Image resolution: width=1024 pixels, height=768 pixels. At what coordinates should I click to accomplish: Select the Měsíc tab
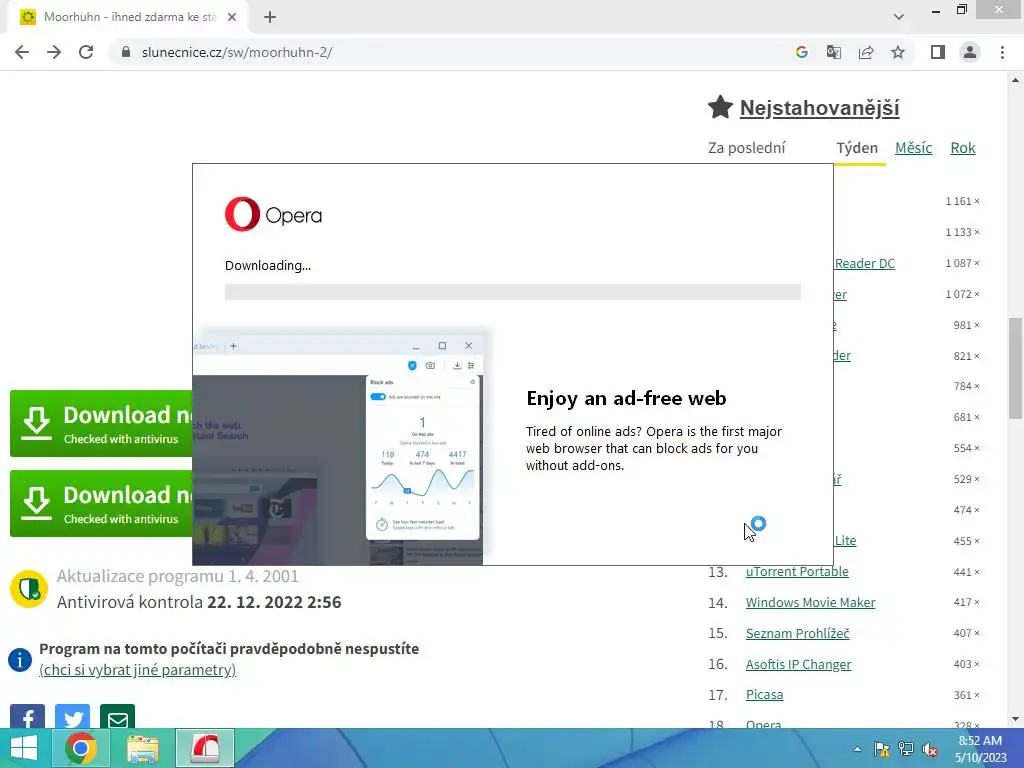pos(913,148)
